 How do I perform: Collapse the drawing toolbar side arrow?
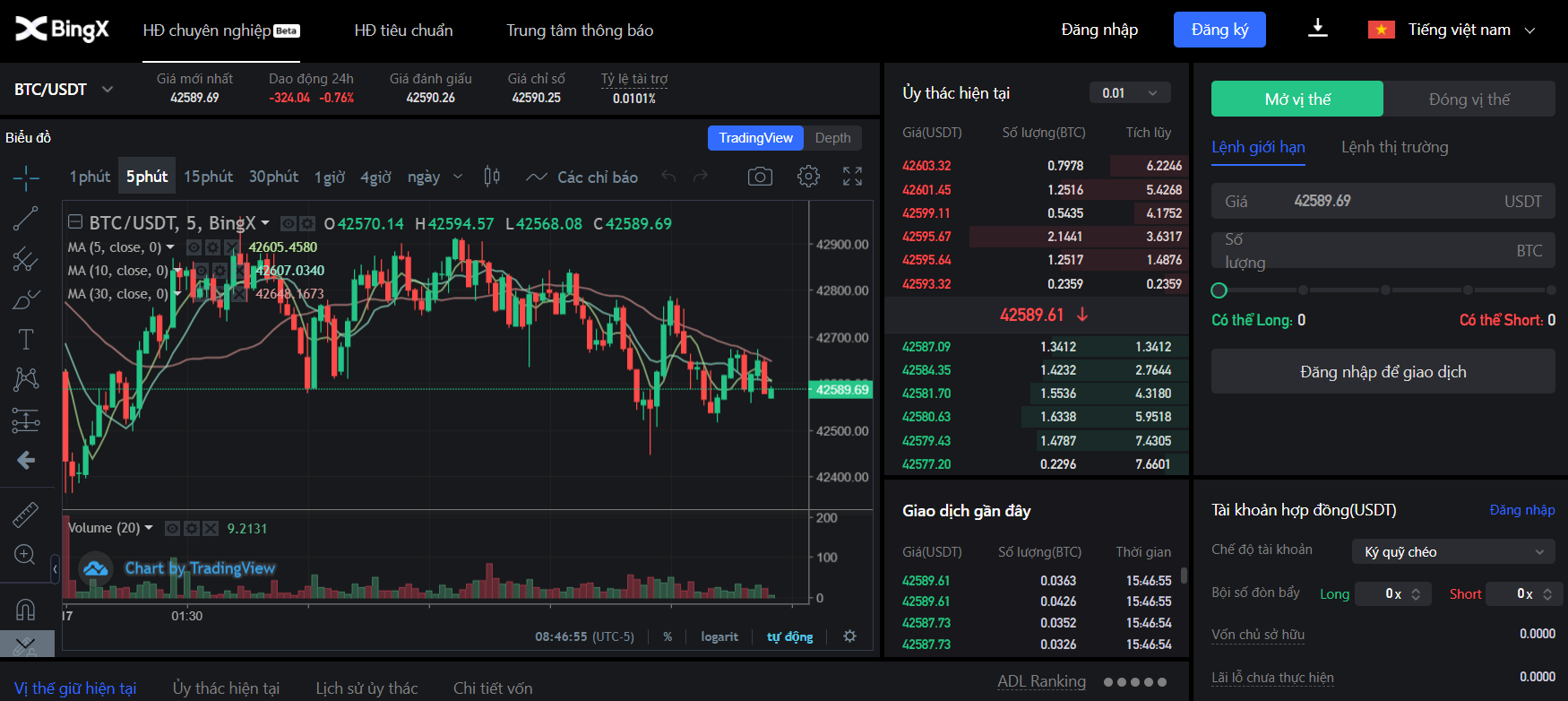[x=56, y=568]
